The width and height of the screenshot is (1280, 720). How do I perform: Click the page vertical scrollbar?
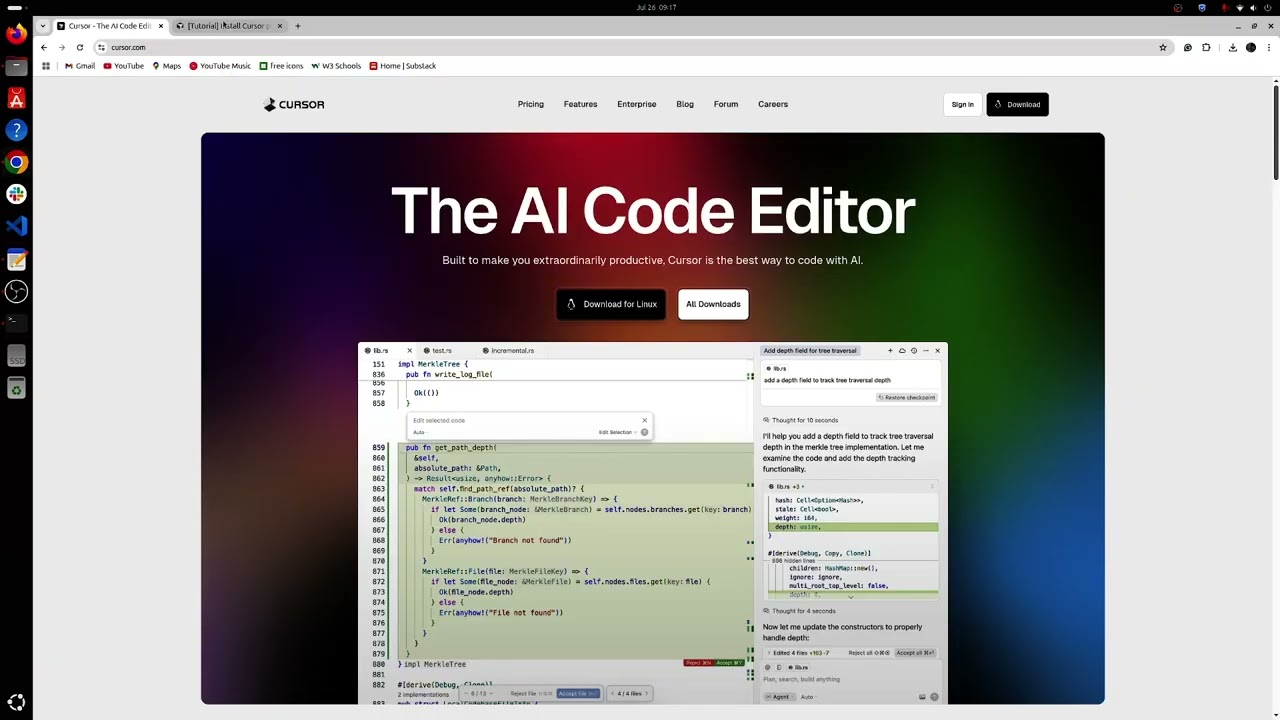click(x=1276, y=133)
